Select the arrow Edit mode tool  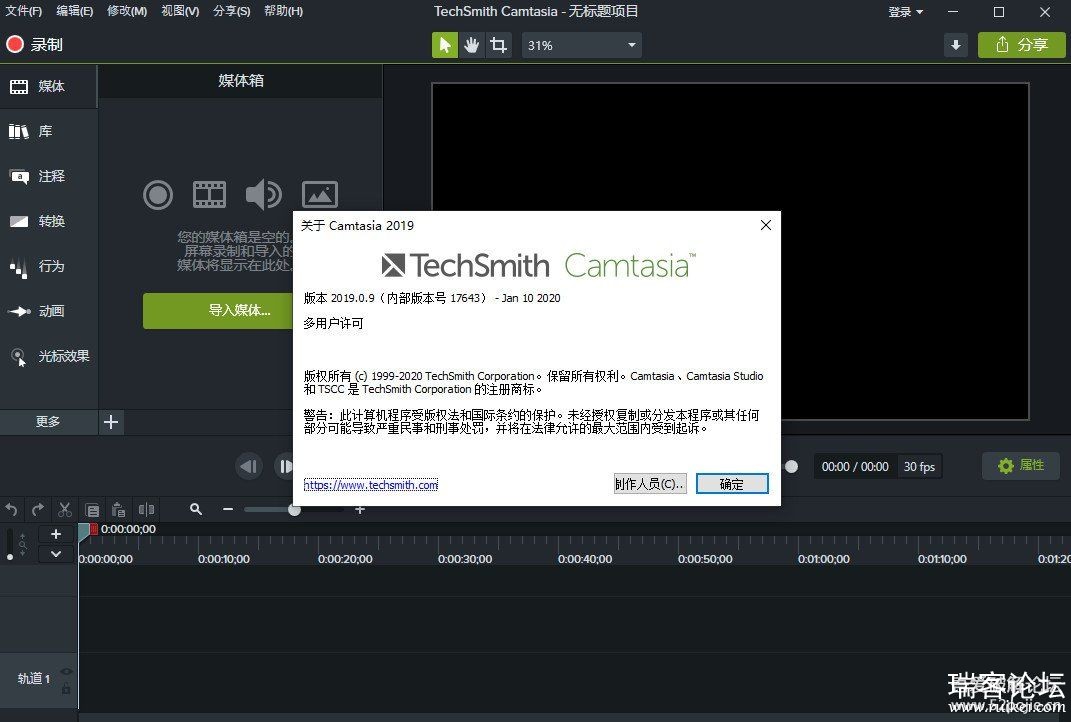click(445, 45)
